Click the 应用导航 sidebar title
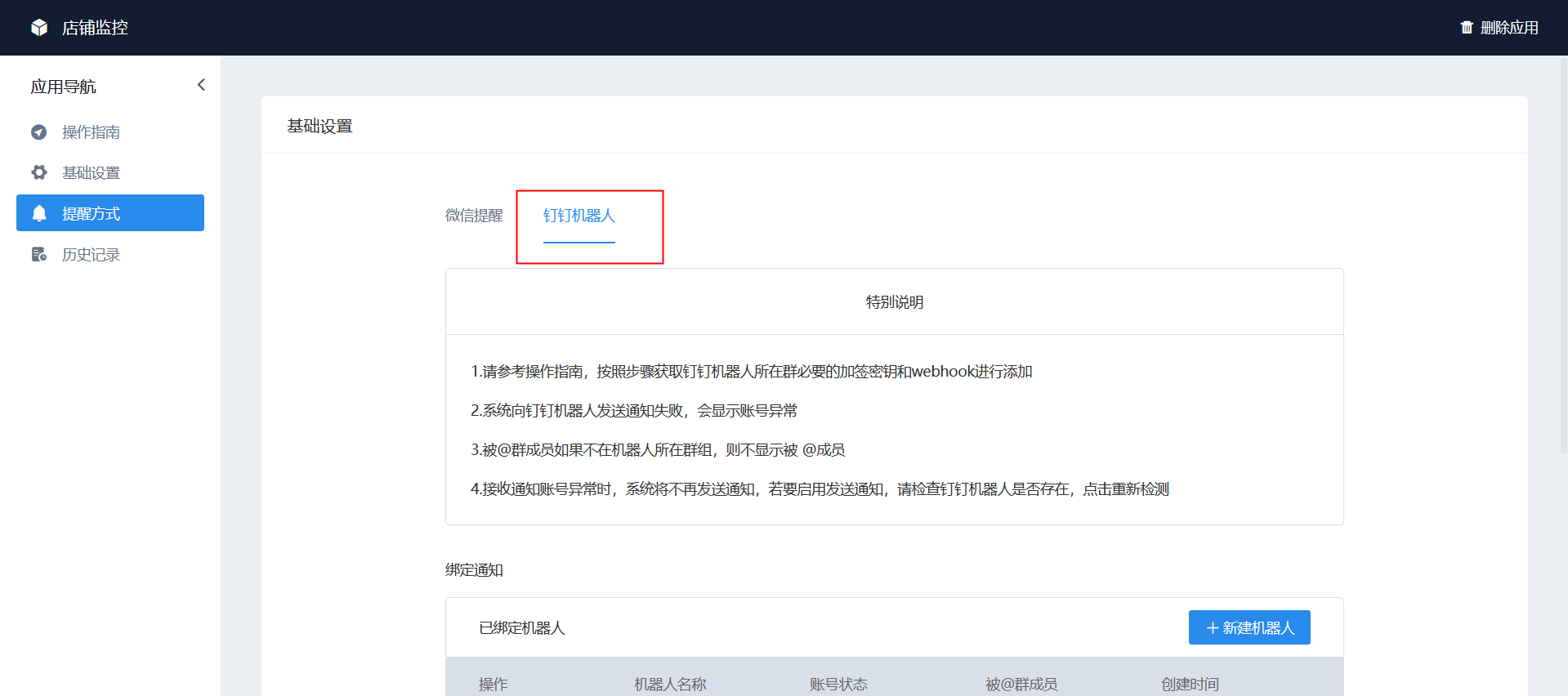The width and height of the screenshot is (1568, 696). (63, 87)
